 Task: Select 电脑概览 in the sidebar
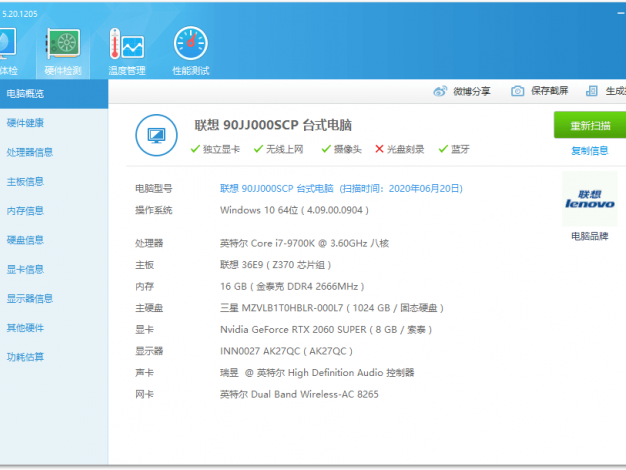(x=54, y=94)
